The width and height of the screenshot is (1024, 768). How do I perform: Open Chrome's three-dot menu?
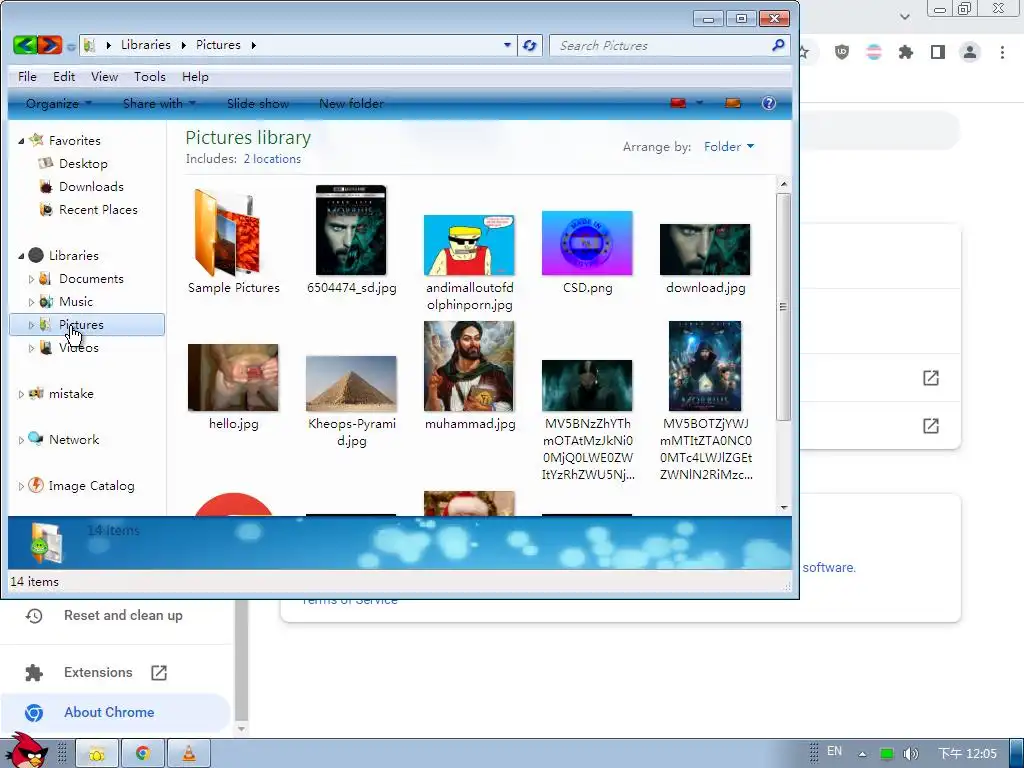click(1002, 52)
